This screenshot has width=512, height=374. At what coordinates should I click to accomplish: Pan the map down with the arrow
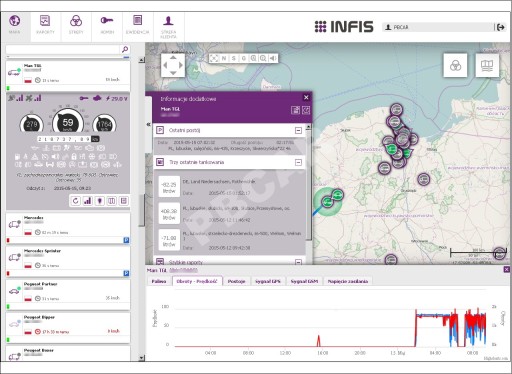pyautogui.click(x=173, y=73)
